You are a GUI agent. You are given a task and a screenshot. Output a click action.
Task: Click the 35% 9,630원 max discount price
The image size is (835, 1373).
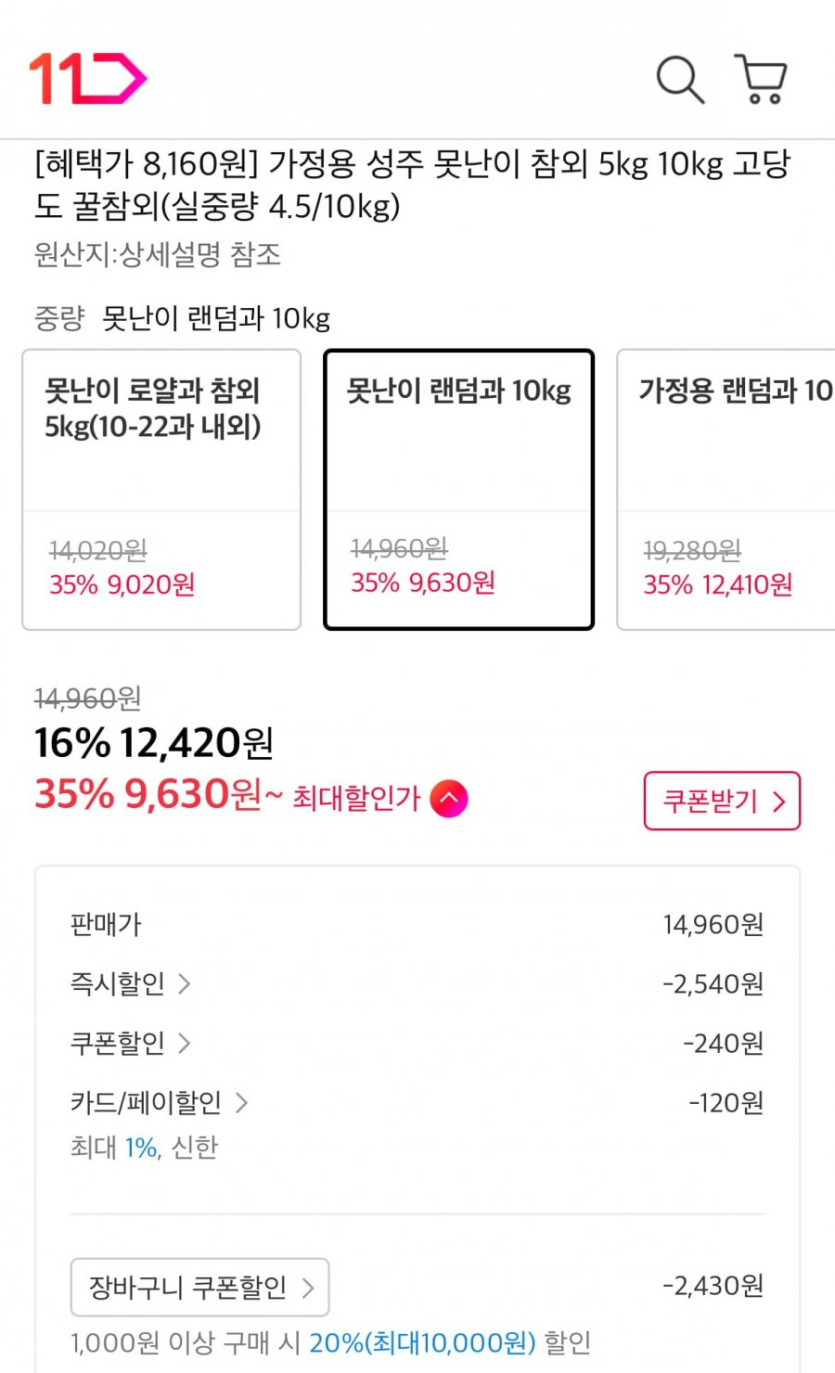(148, 795)
